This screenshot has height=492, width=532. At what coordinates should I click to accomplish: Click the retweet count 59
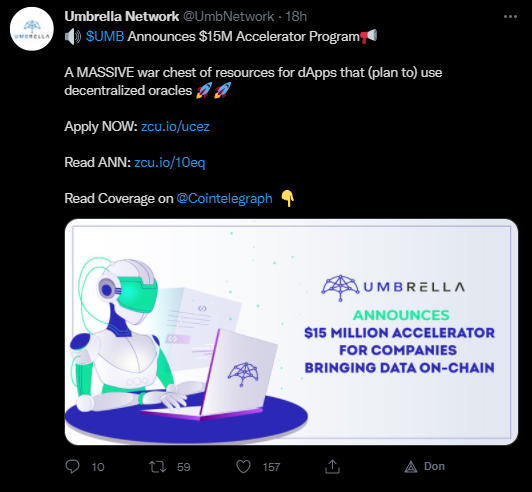[x=184, y=467]
